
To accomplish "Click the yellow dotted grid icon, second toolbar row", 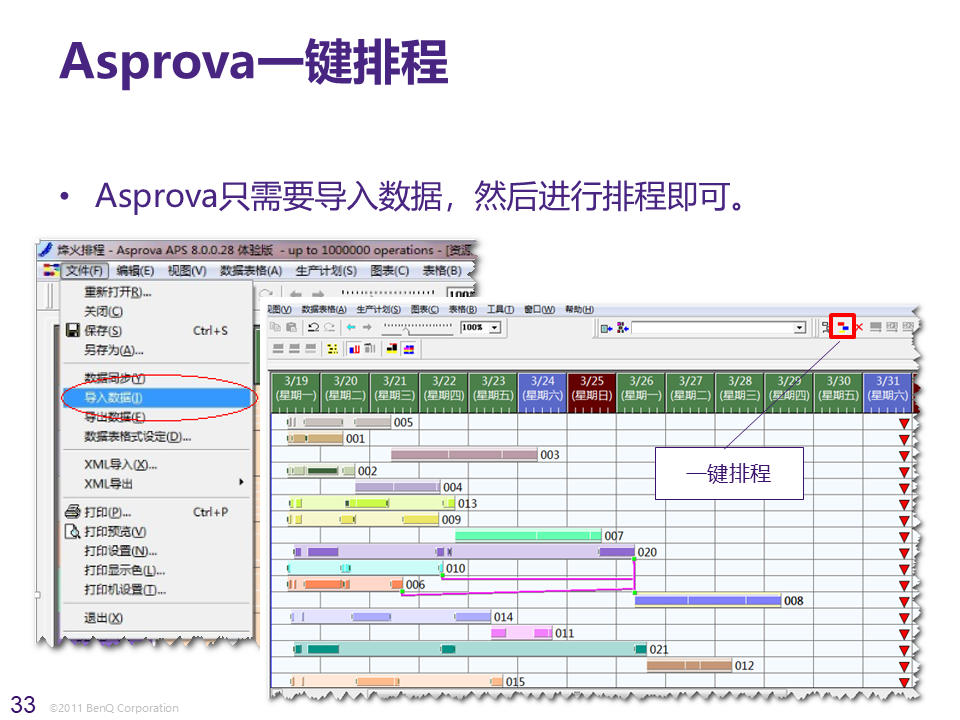I will coord(332,349).
